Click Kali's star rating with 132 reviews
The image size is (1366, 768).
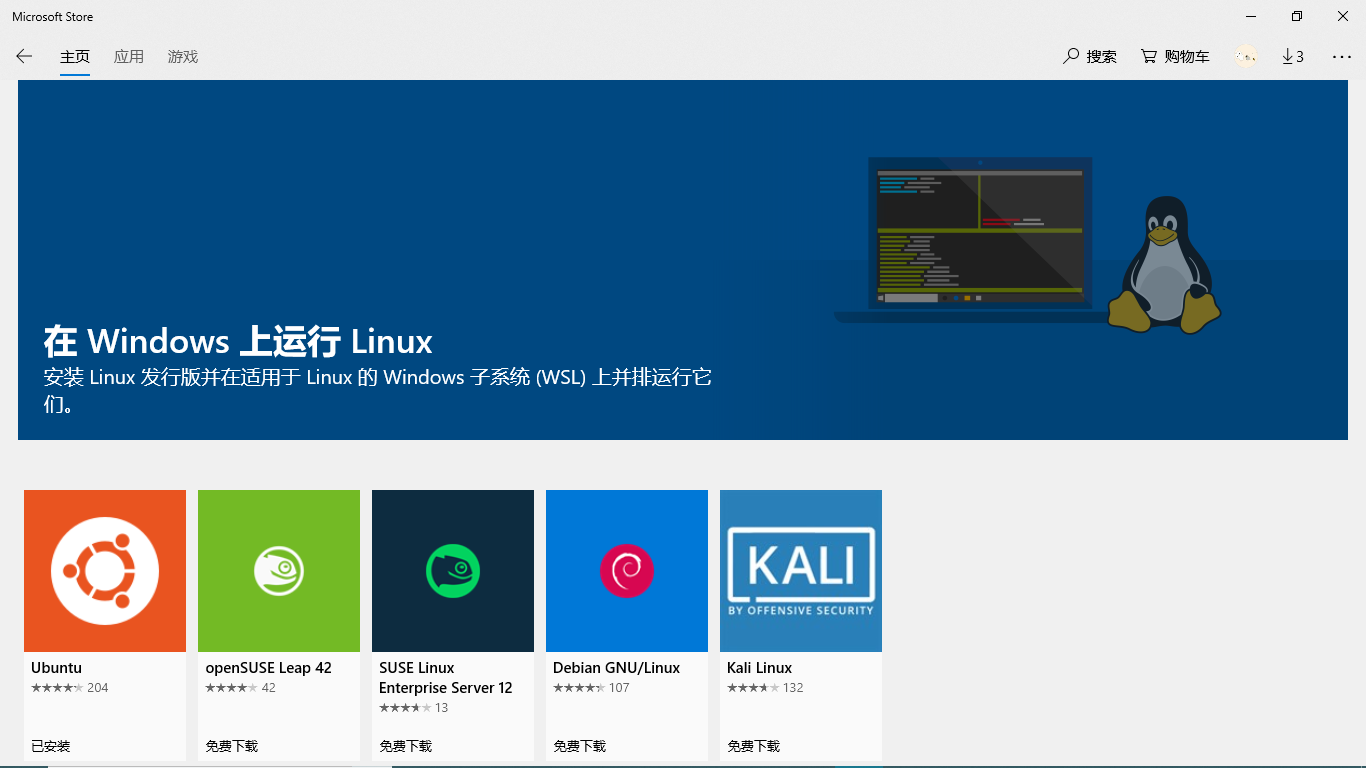765,688
